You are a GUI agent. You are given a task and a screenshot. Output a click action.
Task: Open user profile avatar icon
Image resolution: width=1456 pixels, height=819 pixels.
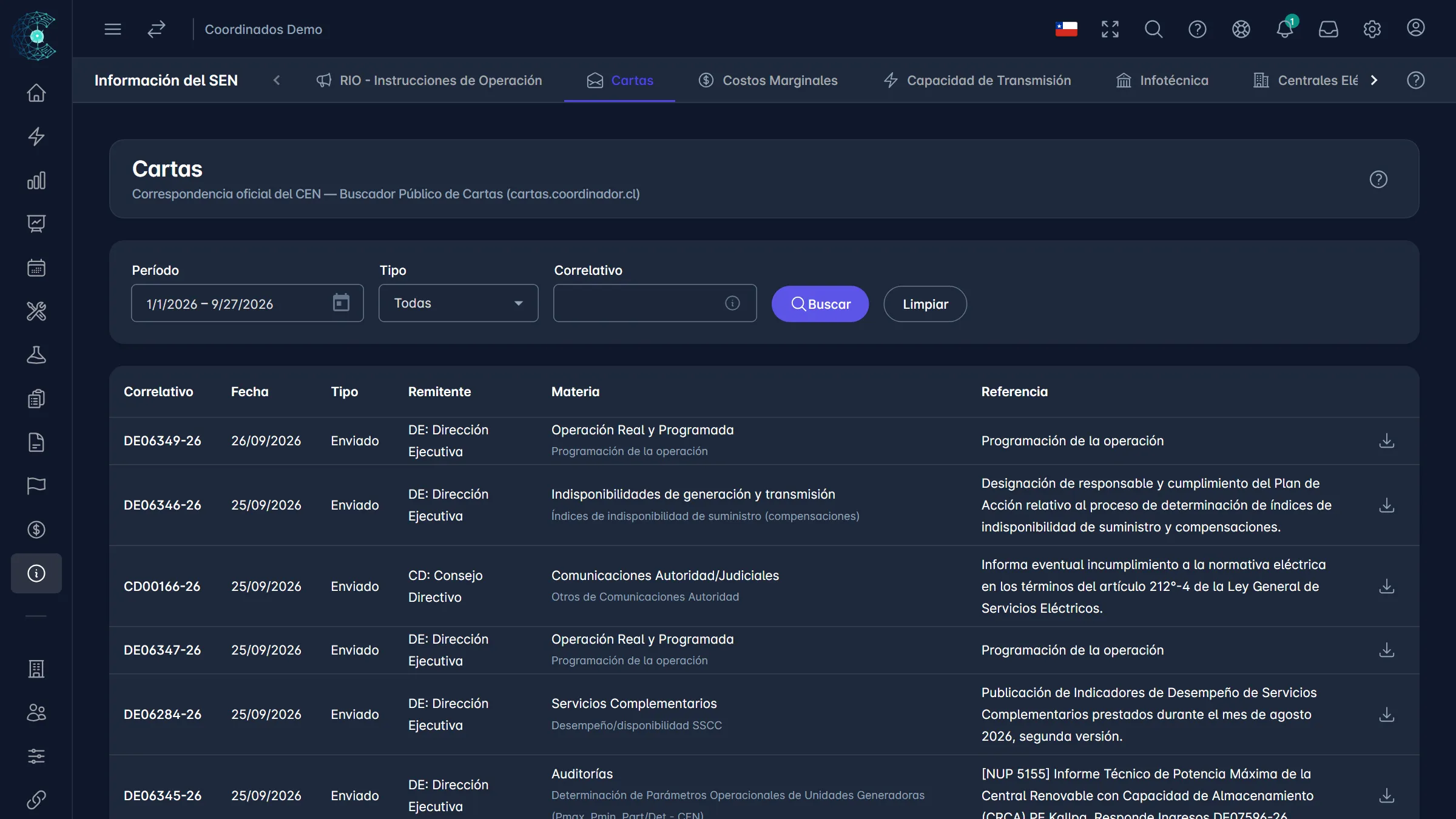coord(1415,28)
